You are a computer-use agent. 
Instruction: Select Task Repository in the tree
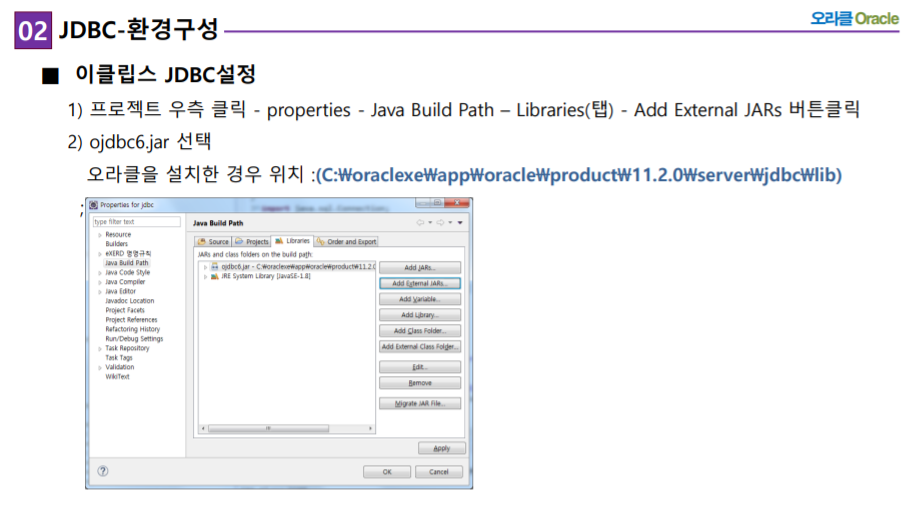(x=127, y=348)
